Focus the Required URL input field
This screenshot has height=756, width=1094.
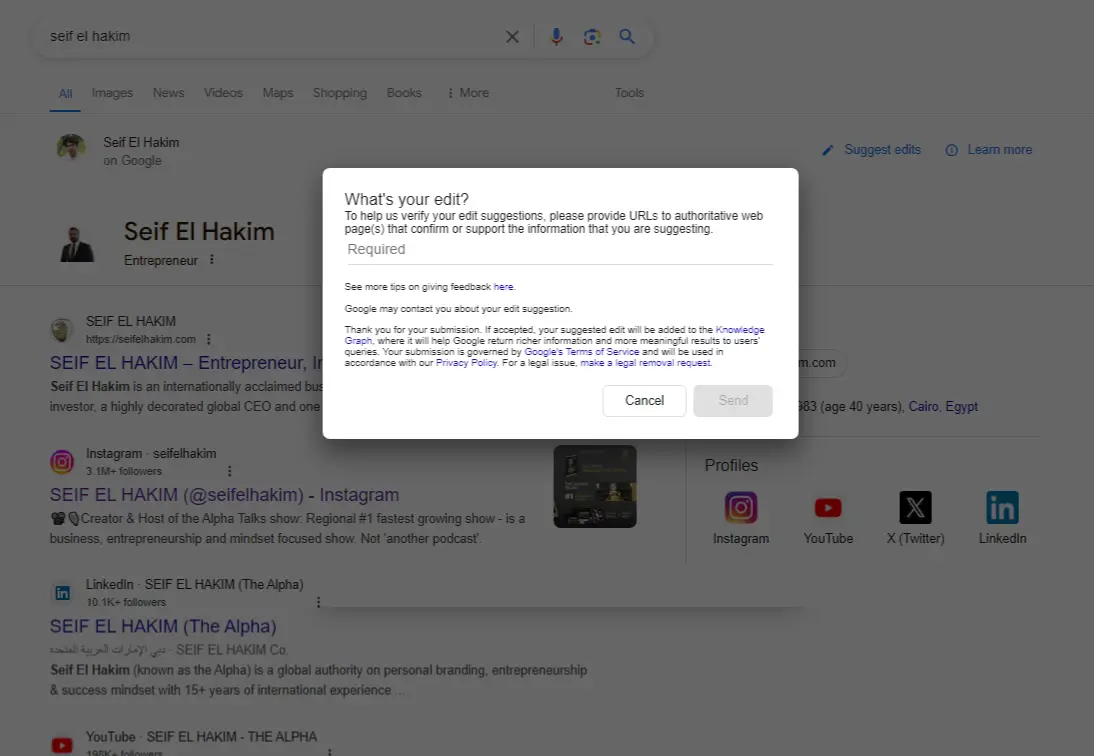point(560,250)
